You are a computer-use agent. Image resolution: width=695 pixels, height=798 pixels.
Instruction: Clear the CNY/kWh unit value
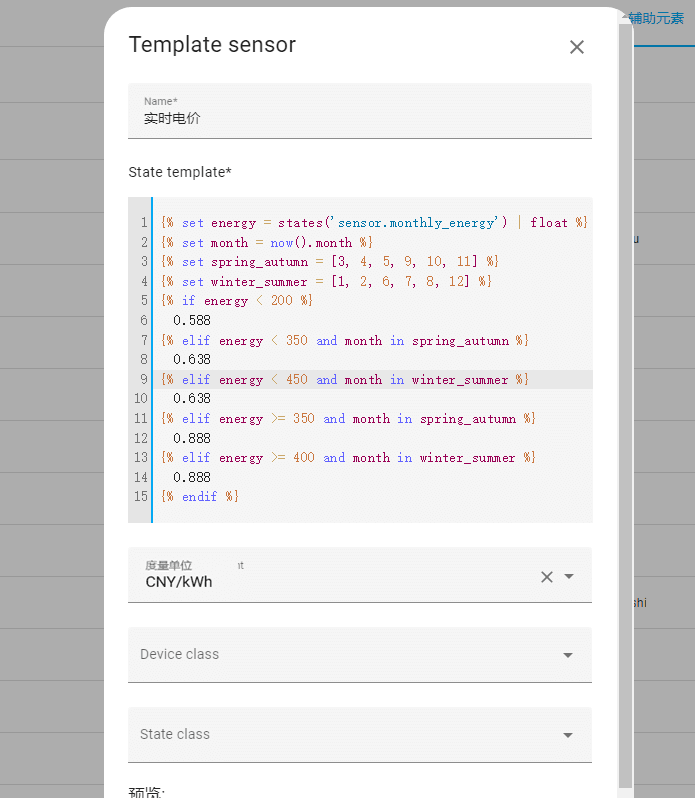[x=547, y=576]
